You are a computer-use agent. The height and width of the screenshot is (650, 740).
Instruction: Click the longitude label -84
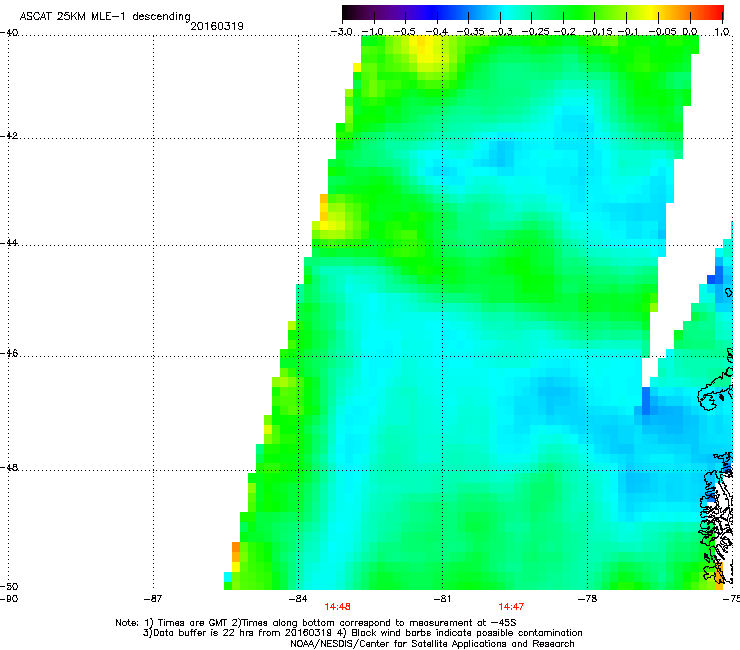[298, 599]
